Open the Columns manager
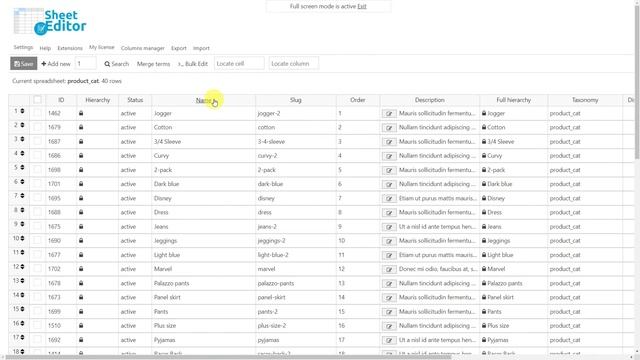This screenshot has width=640, height=360. click(142, 48)
